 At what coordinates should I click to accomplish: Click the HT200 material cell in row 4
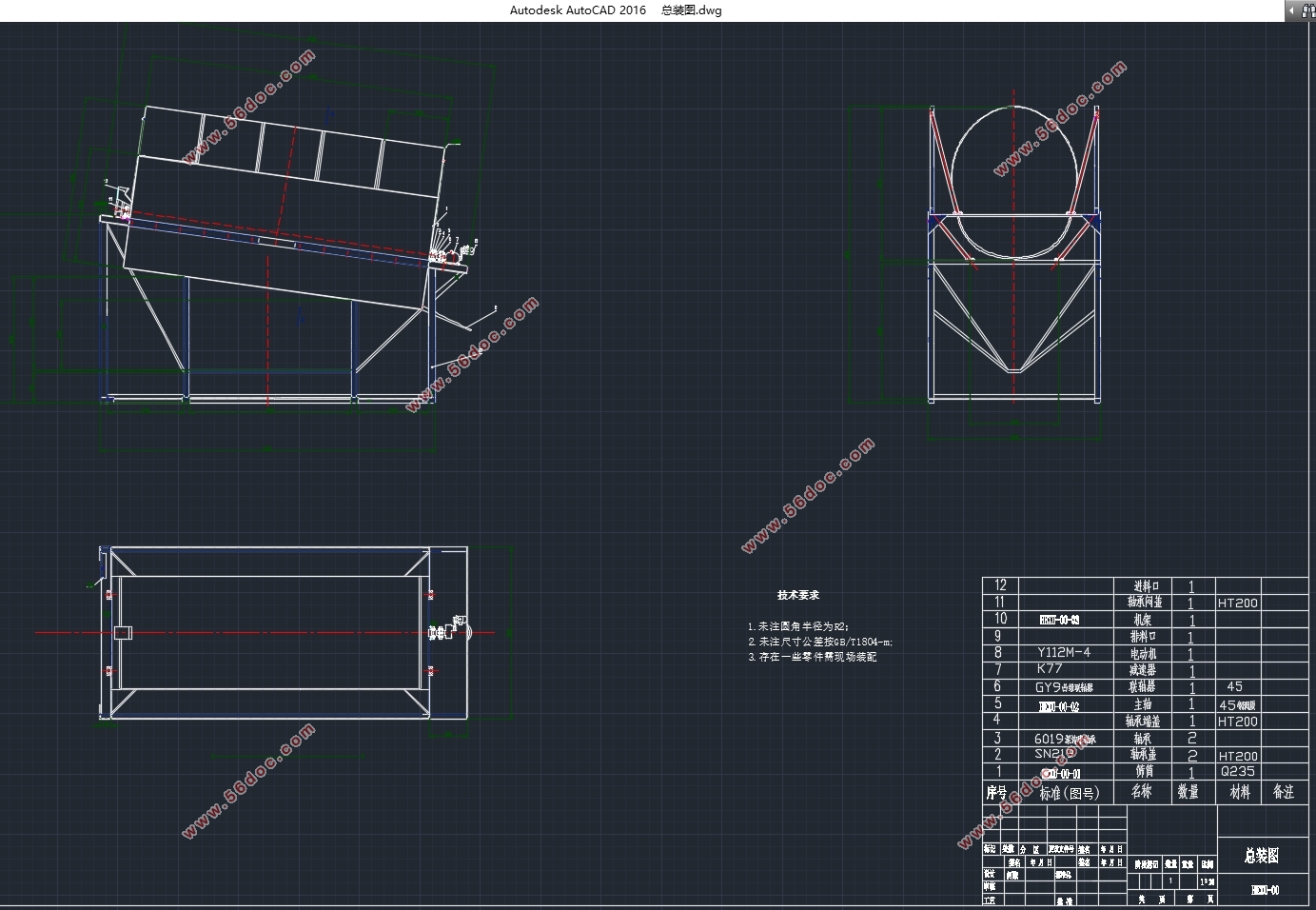[1238, 722]
